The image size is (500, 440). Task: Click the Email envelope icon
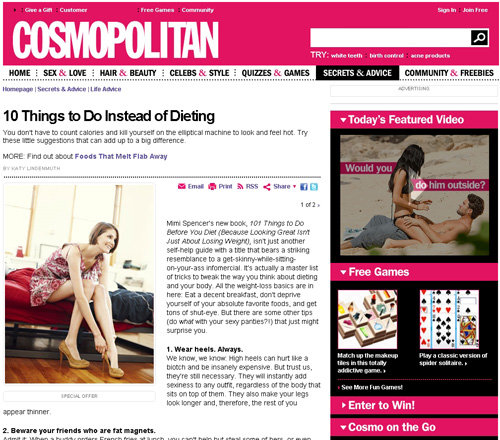(x=182, y=186)
